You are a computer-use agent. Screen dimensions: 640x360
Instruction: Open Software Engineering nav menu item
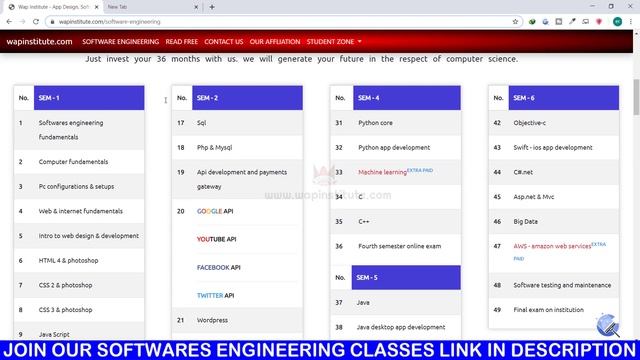point(120,42)
